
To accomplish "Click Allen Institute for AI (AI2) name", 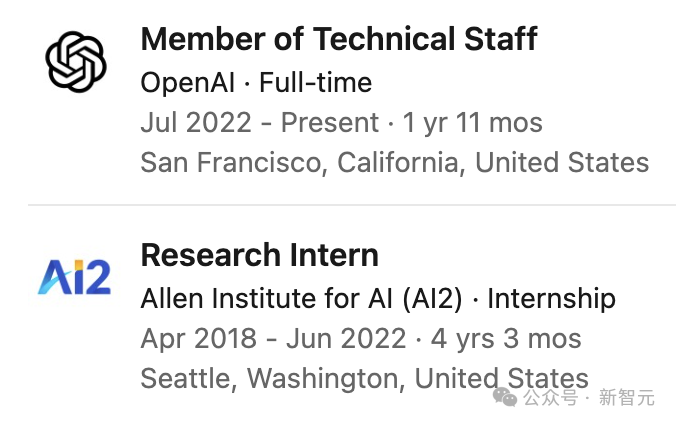I will coord(301,298).
